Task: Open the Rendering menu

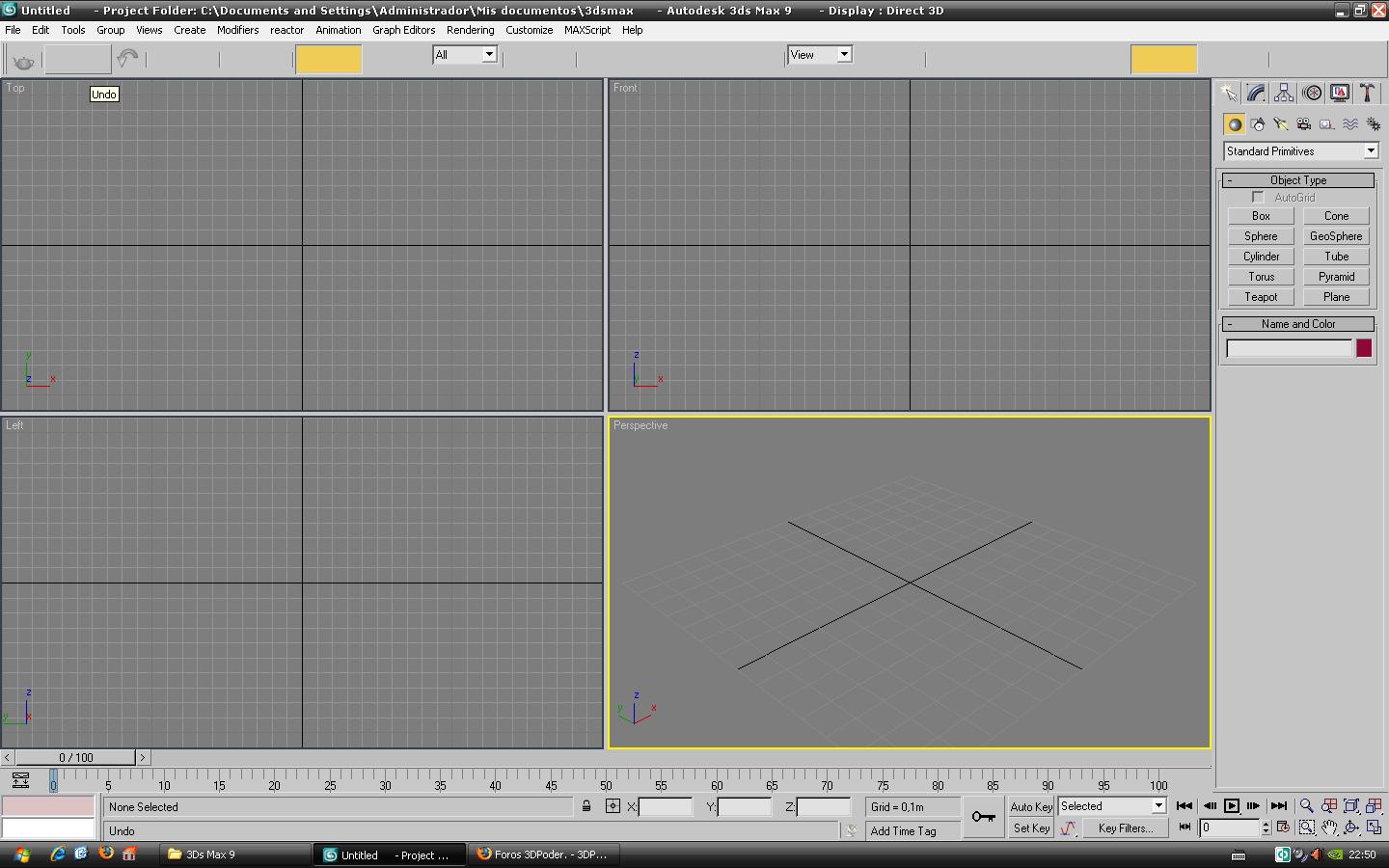Action: tap(470, 30)
